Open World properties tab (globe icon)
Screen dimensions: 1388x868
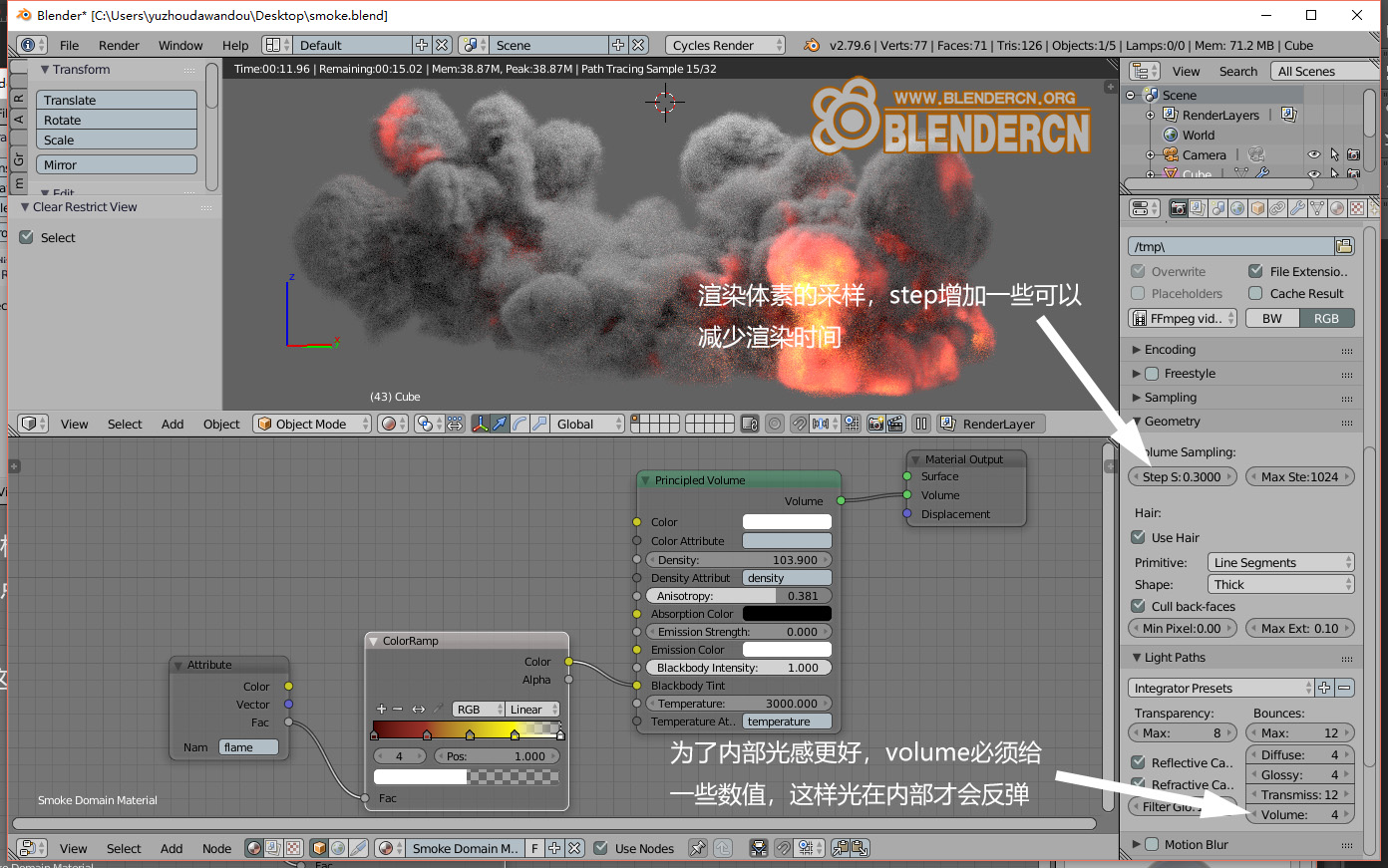[1237, 208]
